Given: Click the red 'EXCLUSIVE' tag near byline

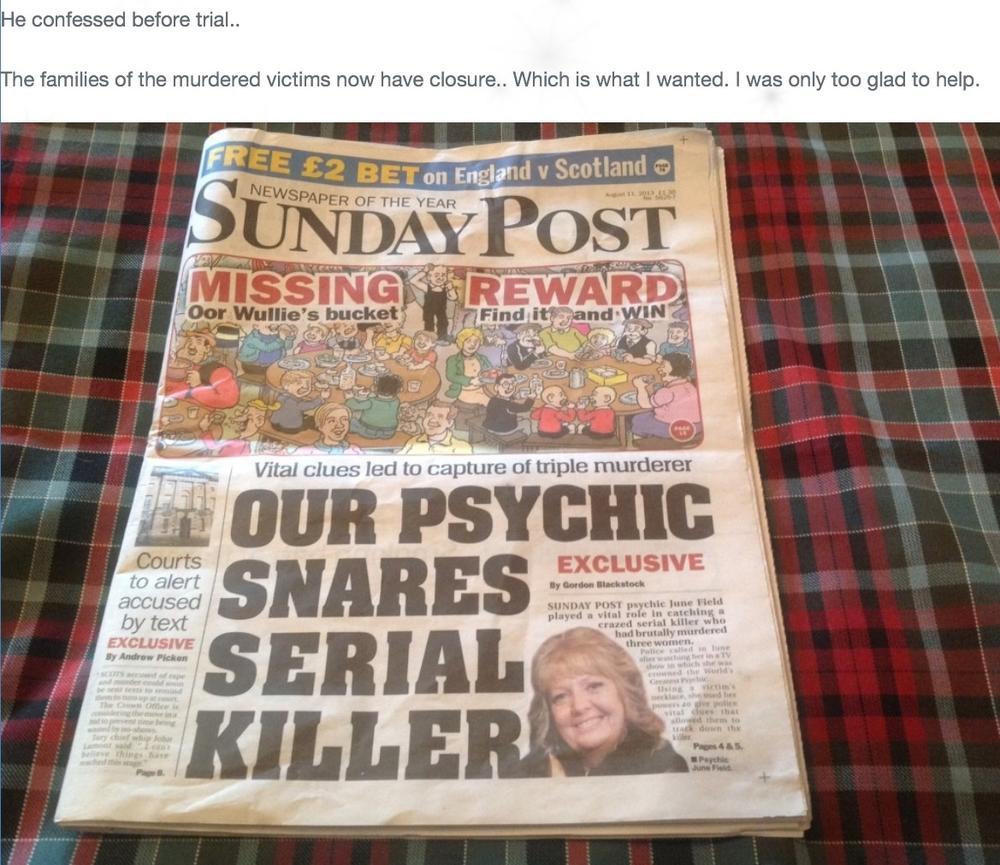Looking at the screenshot, I should pyautogui.click(x=630, y=563).
